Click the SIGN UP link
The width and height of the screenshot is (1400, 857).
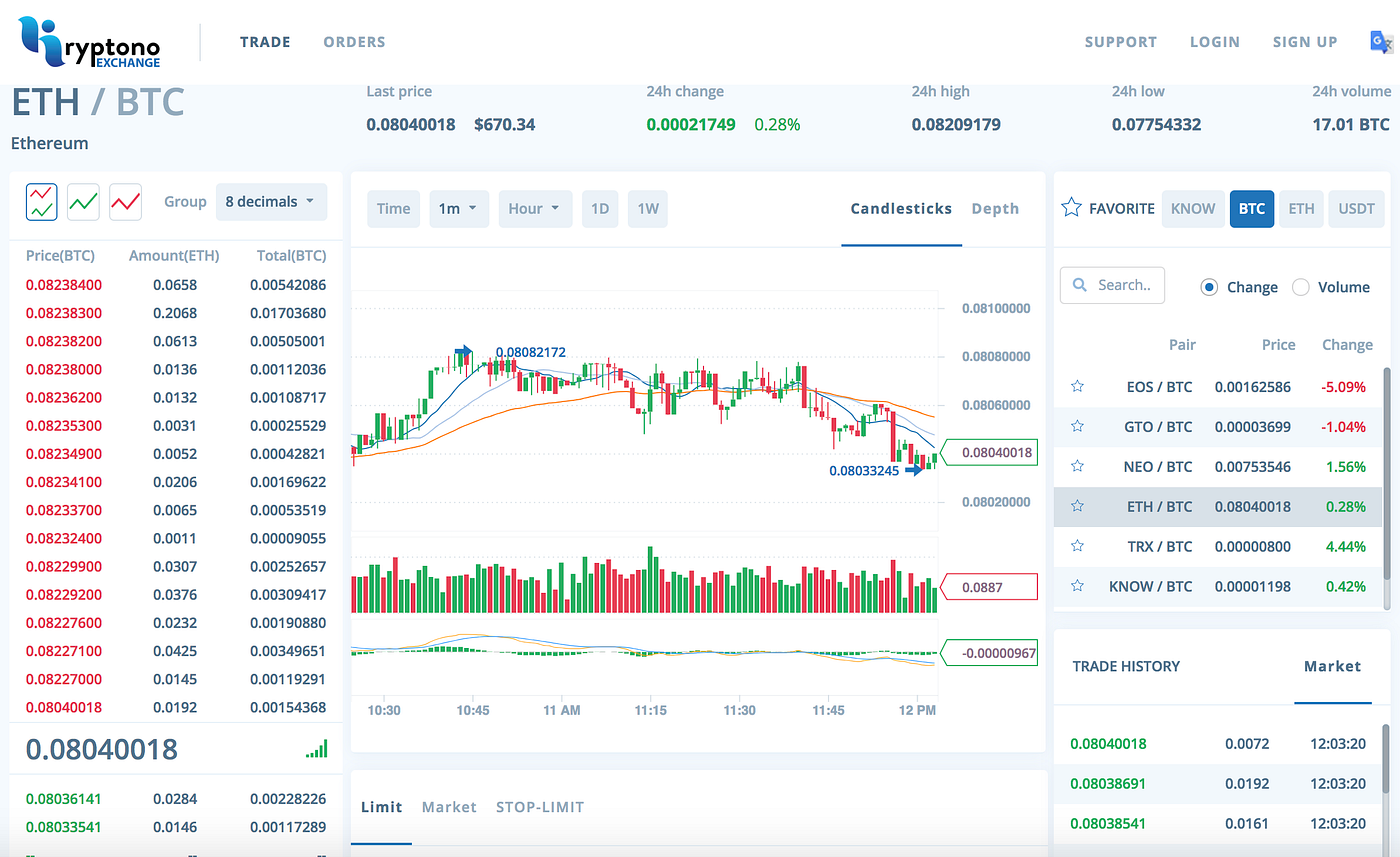pyautogui.click(x=1305, y=42)
